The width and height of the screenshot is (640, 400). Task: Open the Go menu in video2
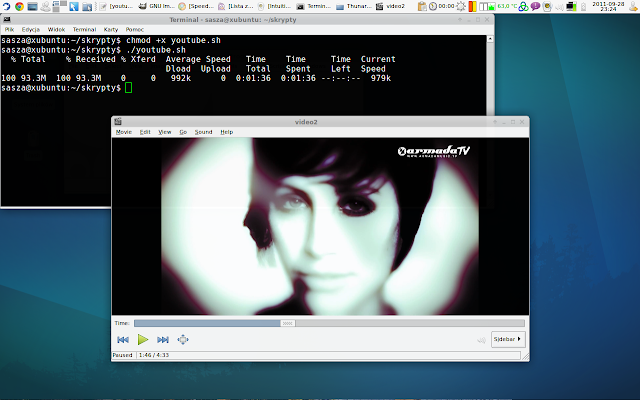pyautogui.click(x=183, y=132)
